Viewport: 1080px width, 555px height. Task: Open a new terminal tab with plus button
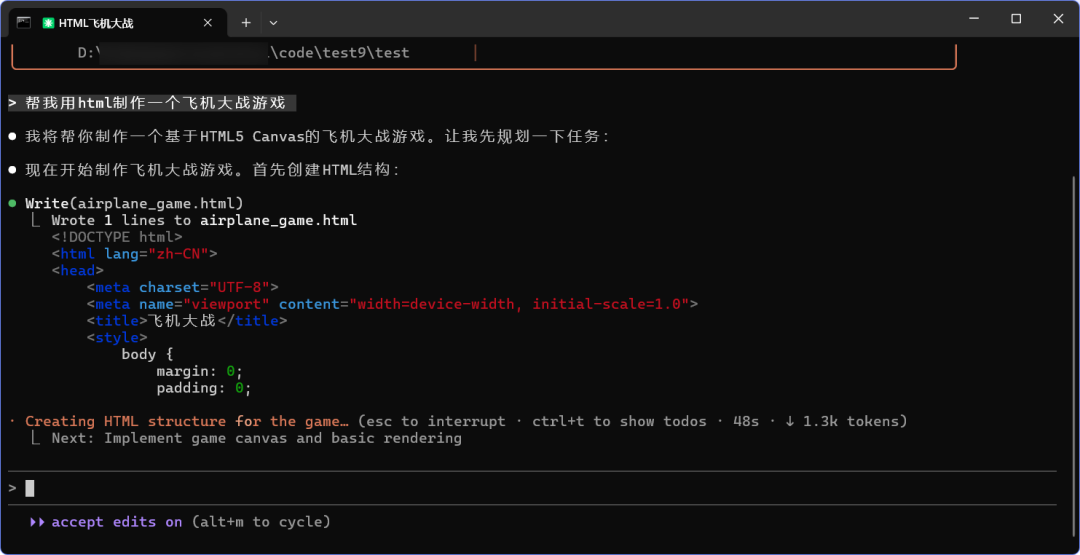click(246, 23)
